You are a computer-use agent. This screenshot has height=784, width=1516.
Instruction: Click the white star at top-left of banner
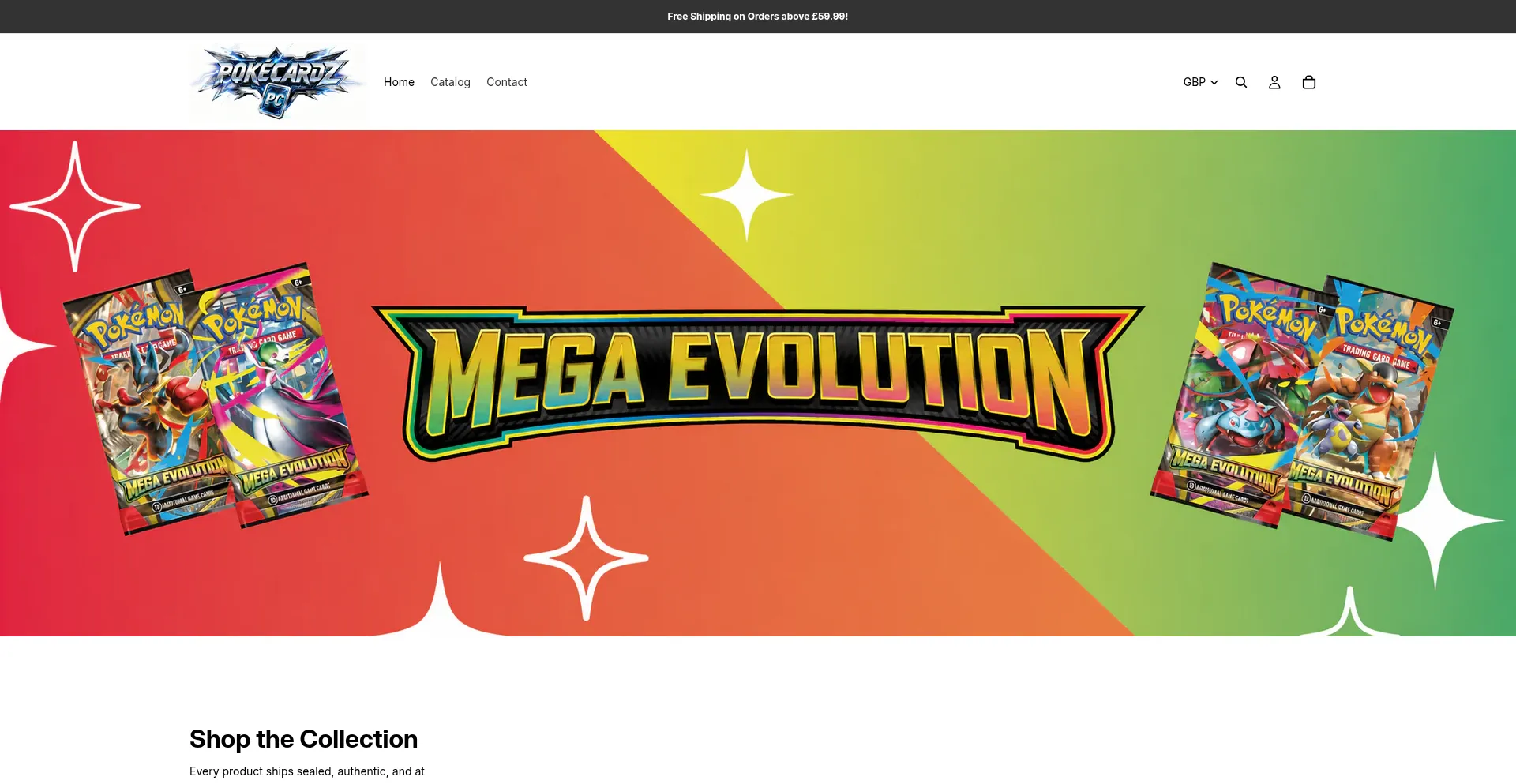[75, 206]
